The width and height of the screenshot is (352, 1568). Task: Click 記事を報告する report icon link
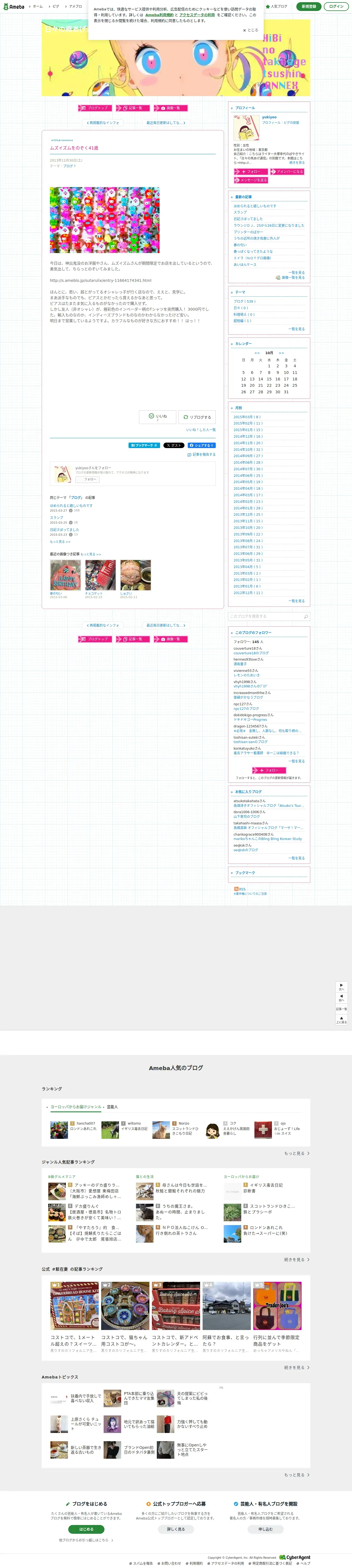pyautogui.click(x=201, y=455)
